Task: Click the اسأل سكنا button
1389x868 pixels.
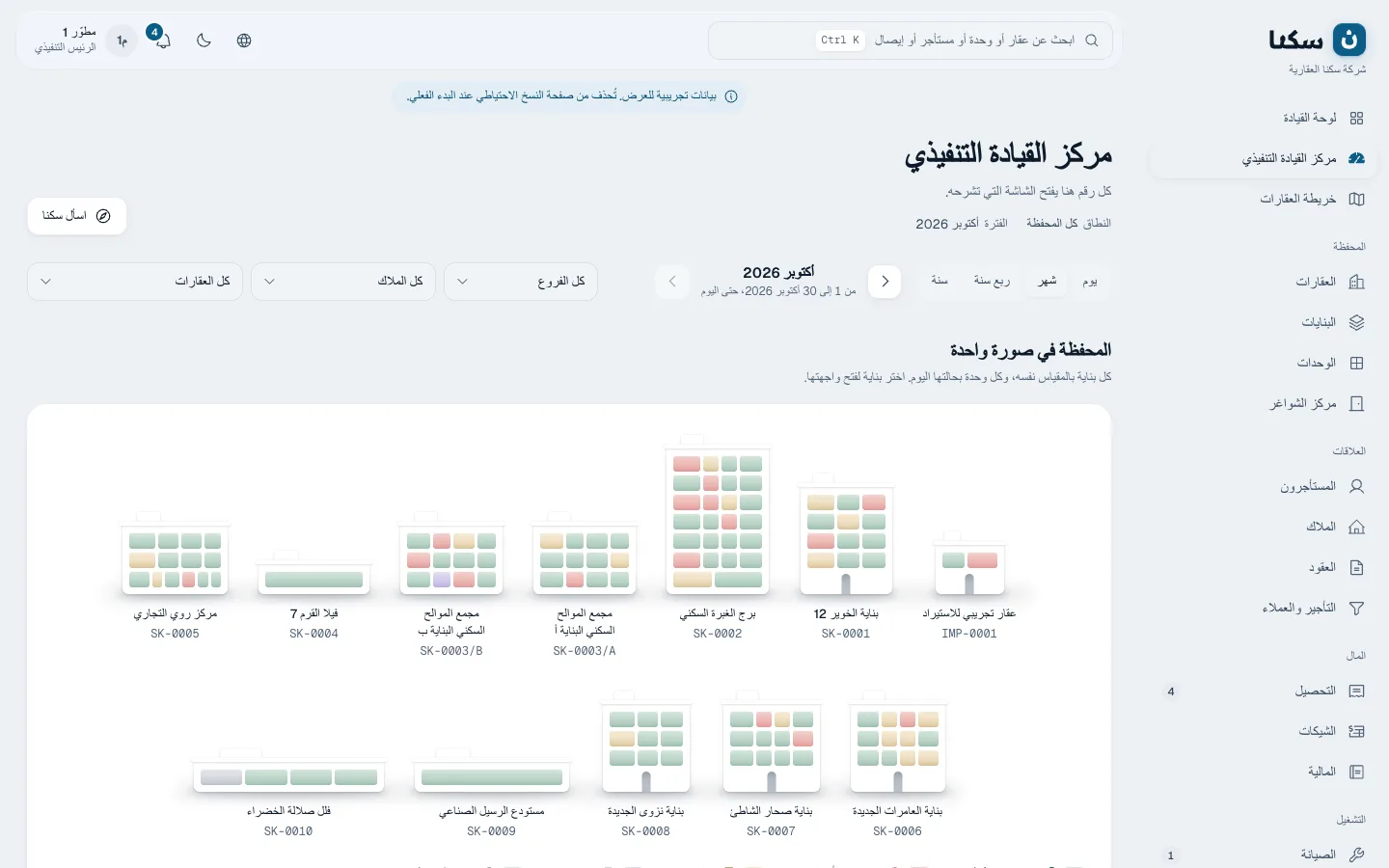Action: [x=77, y=216]
